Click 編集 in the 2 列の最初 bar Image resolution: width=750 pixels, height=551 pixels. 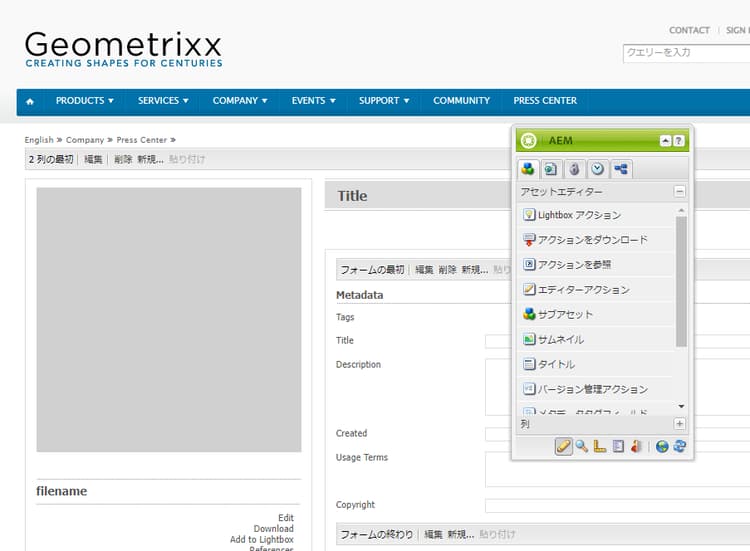(x=93, y=159)
